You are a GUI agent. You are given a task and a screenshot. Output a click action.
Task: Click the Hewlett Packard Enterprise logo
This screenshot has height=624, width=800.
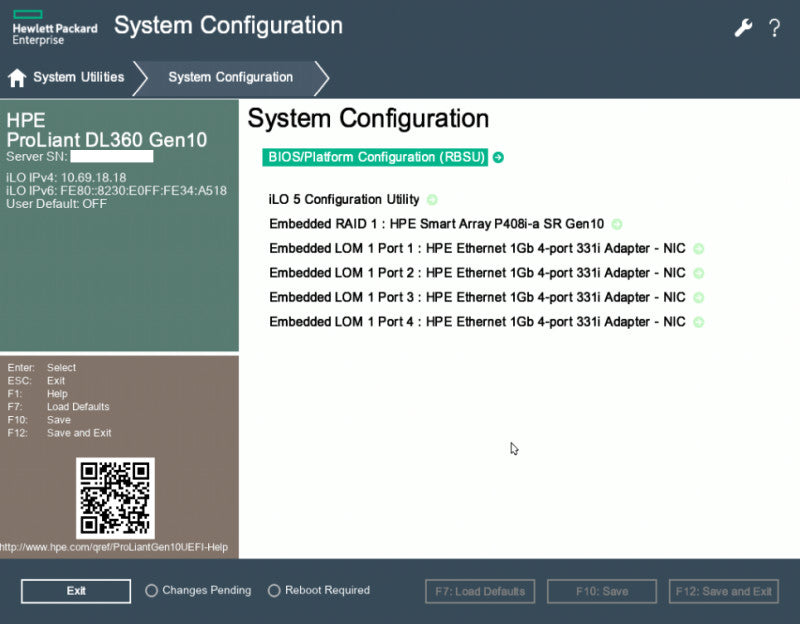[x=55, y=28]
